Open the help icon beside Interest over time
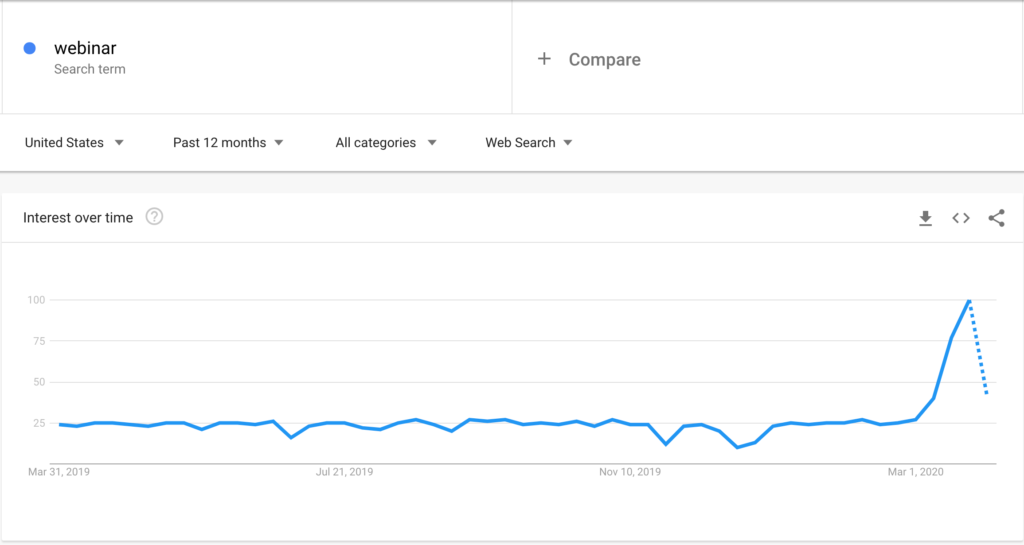Image resolution: width=1024 pixels, height=545 pixels. pos(154,217)
